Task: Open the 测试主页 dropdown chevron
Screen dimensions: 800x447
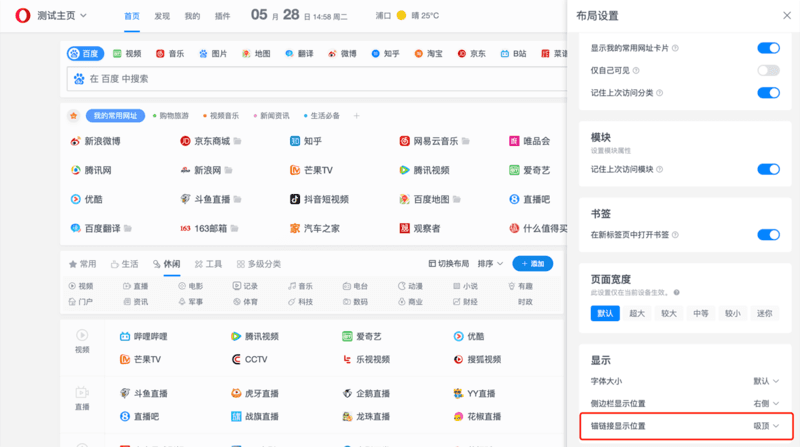Action: 84,15
